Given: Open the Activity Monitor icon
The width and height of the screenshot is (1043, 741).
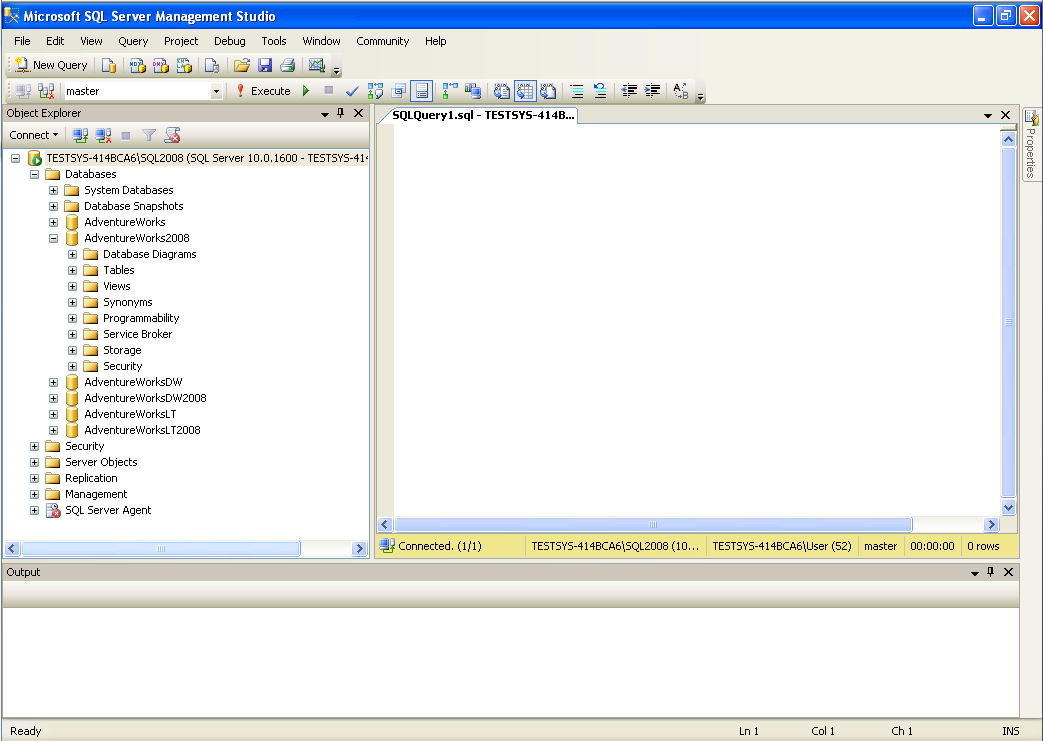Looking at the screenshot, I should click(317, 65).
